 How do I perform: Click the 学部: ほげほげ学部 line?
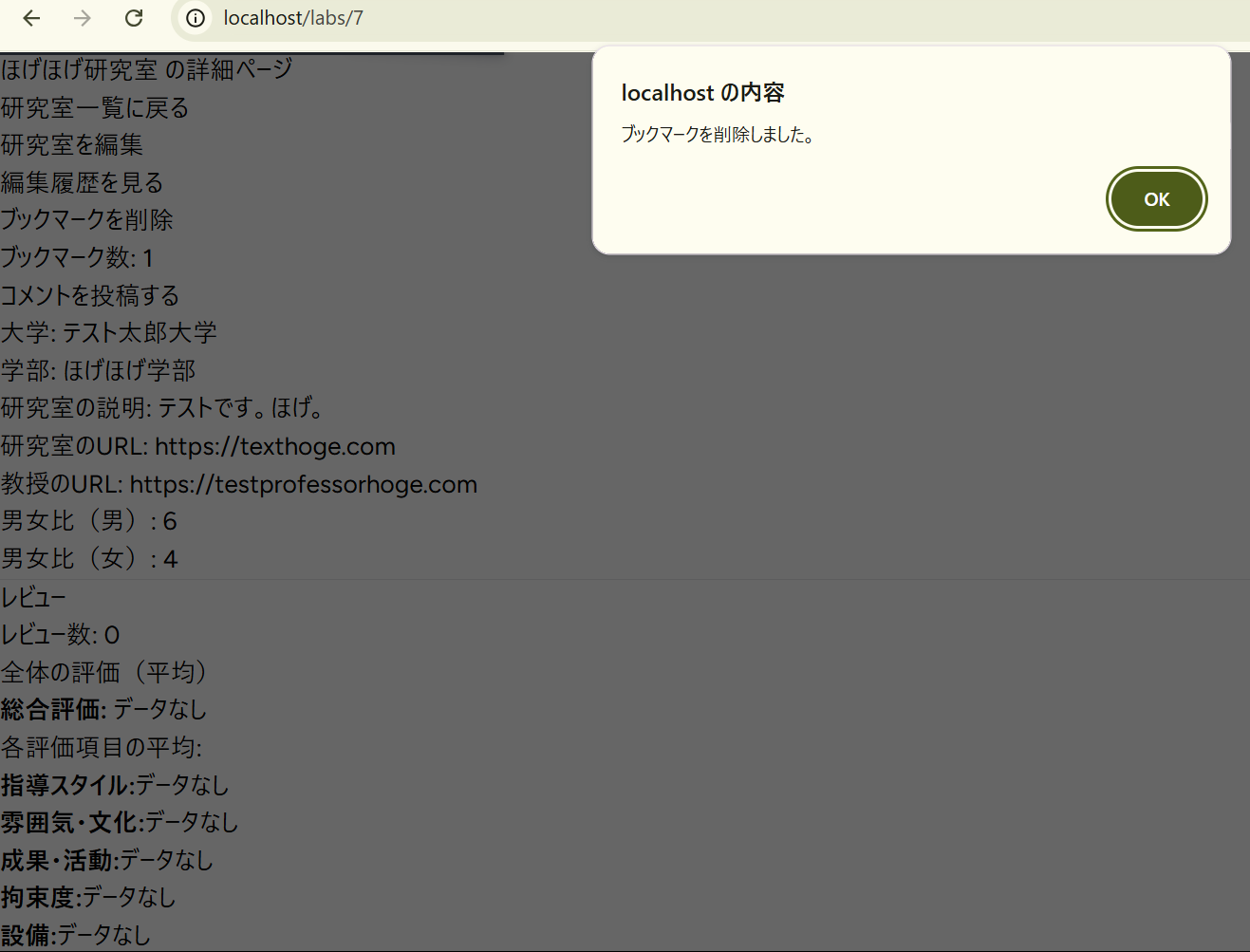pyautogui.click(x=99, y=371)
